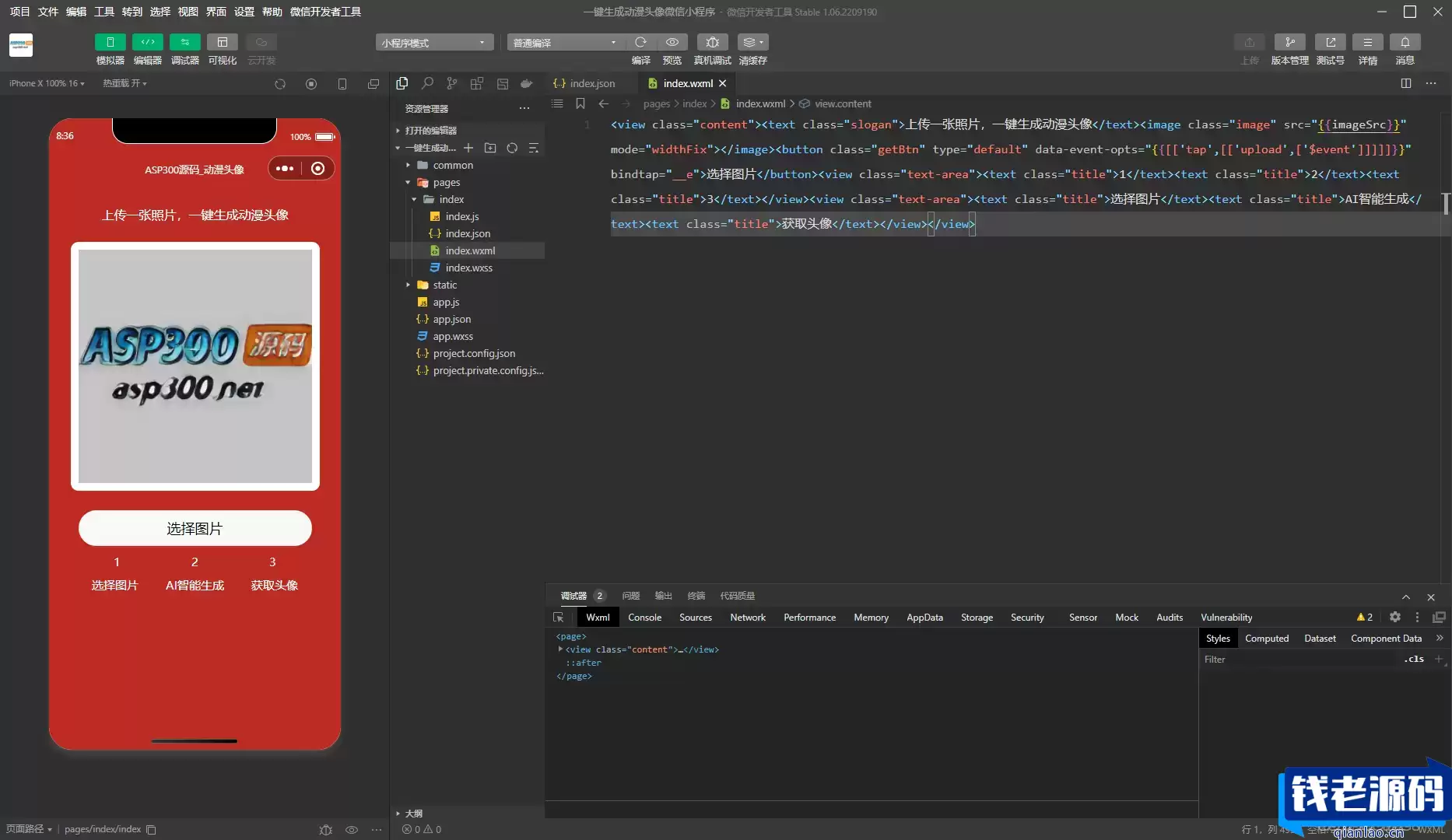Click the simulator stop icon
Viewport: 1452px width, 840px height.
coord(311,84)
